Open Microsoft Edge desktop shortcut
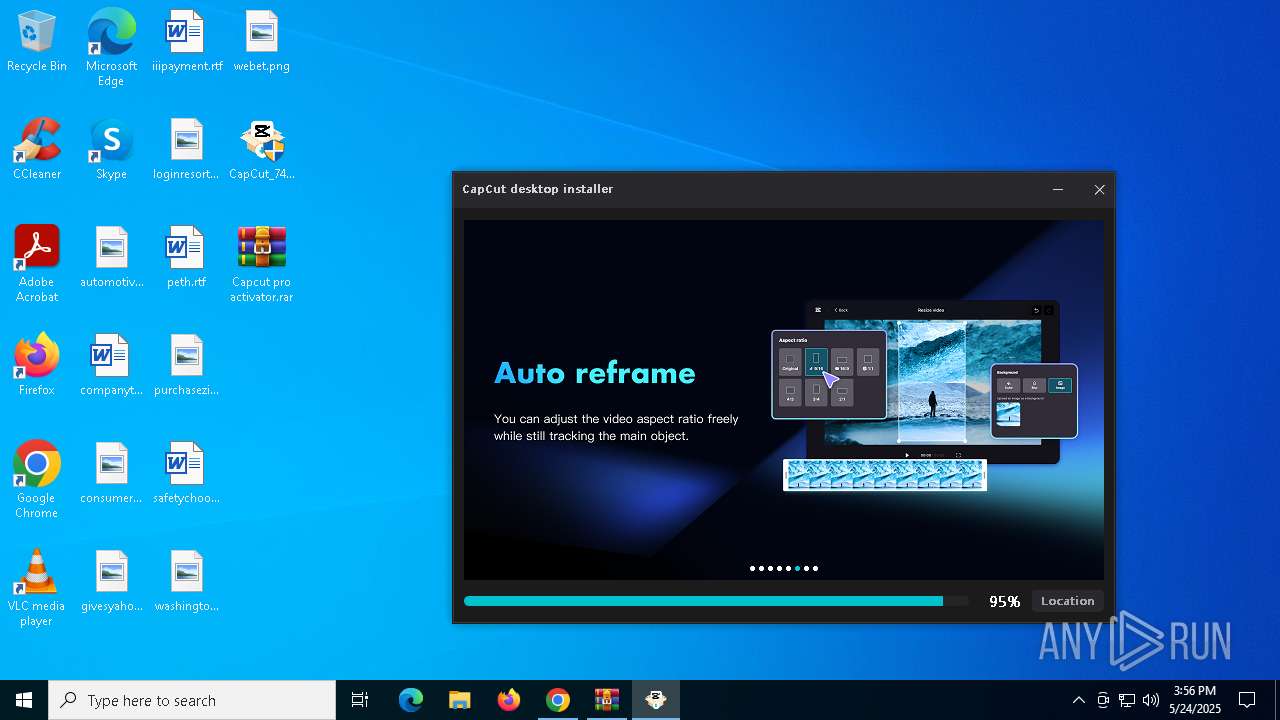 pyautogui.click(x=111, y=48)
